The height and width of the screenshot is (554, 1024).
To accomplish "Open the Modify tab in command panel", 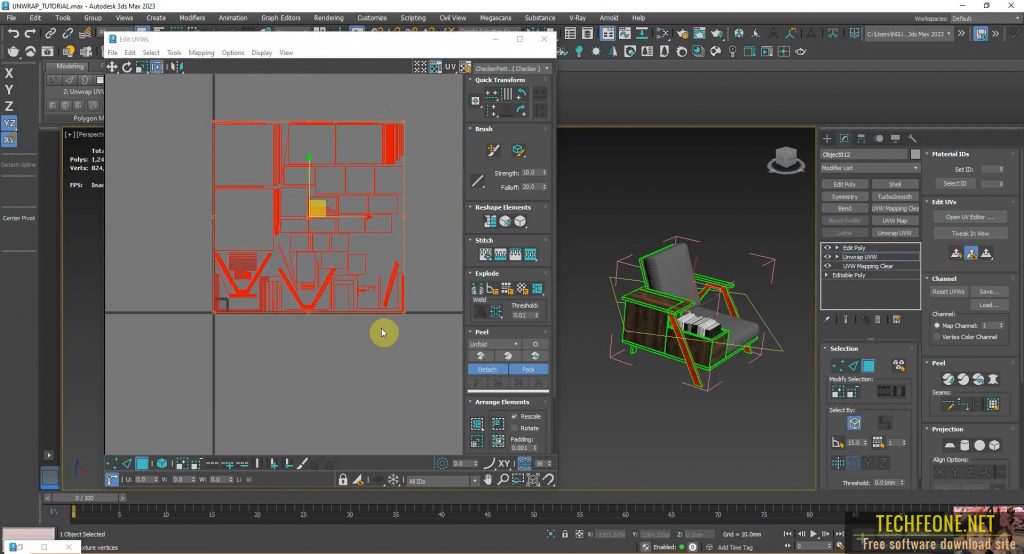I will tap(844, 138).
